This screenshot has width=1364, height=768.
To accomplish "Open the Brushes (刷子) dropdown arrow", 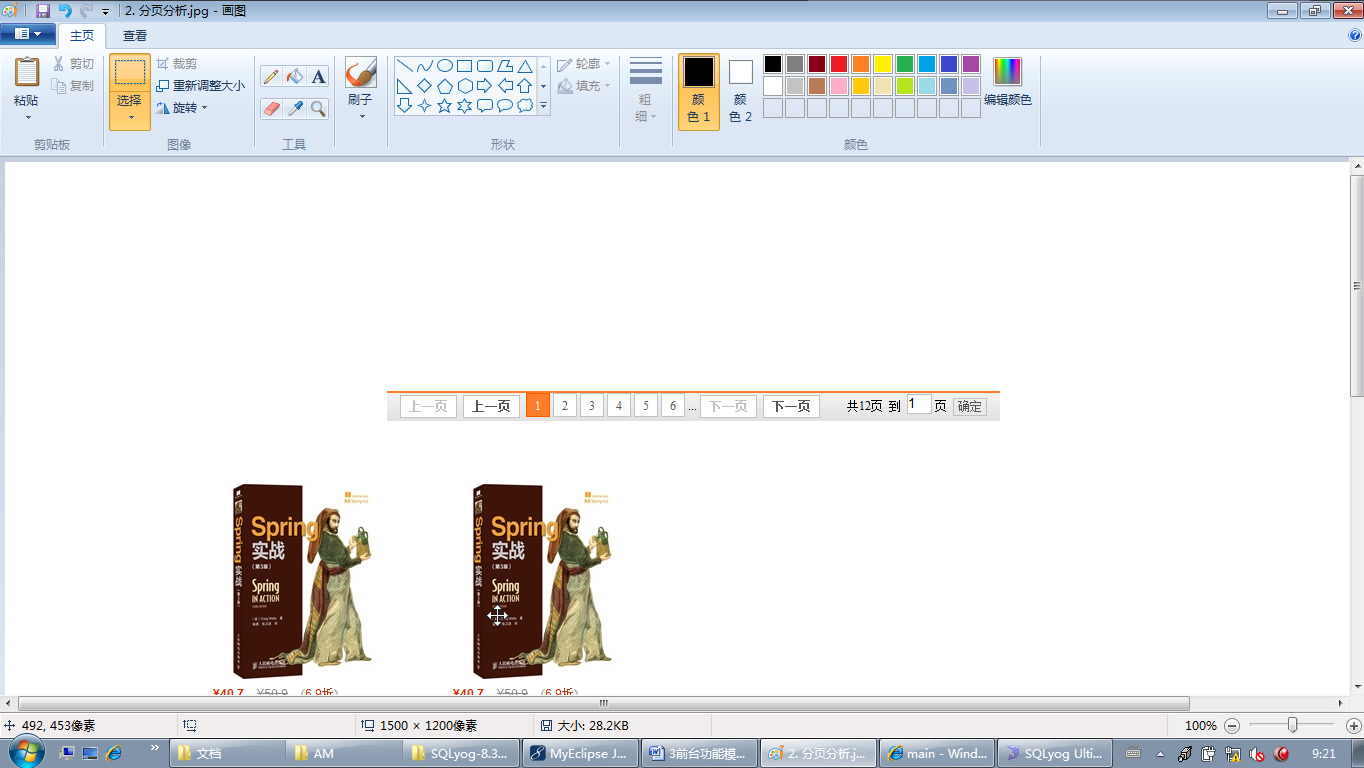I will coord(361,116).
